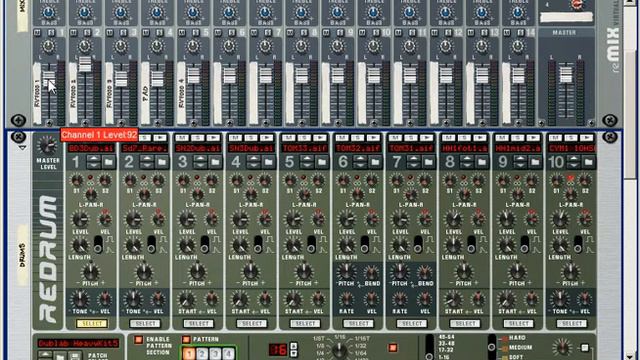Image resolution: width=640 pixels, height=360 pixels.
Task: Open sample browser folder for Redrum channel 4
Action: 269,162
